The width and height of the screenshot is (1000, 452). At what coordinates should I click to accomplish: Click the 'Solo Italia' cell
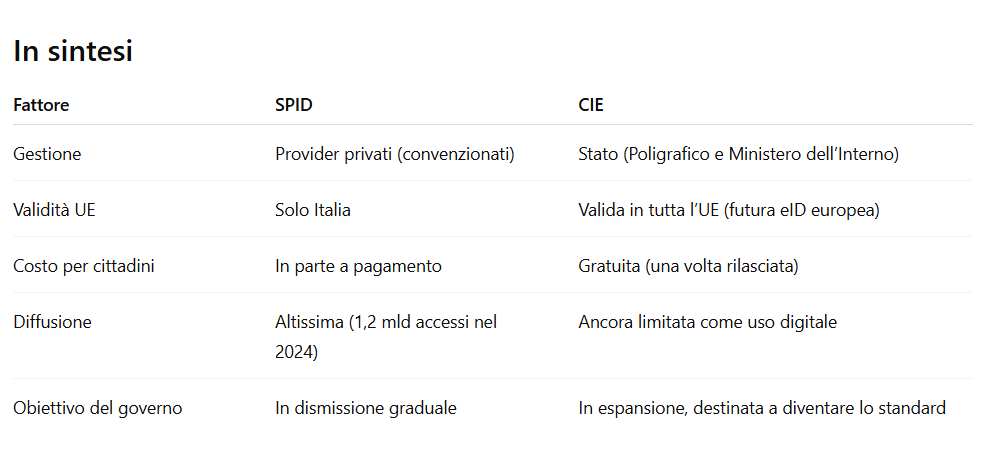(x=313, y=210)
